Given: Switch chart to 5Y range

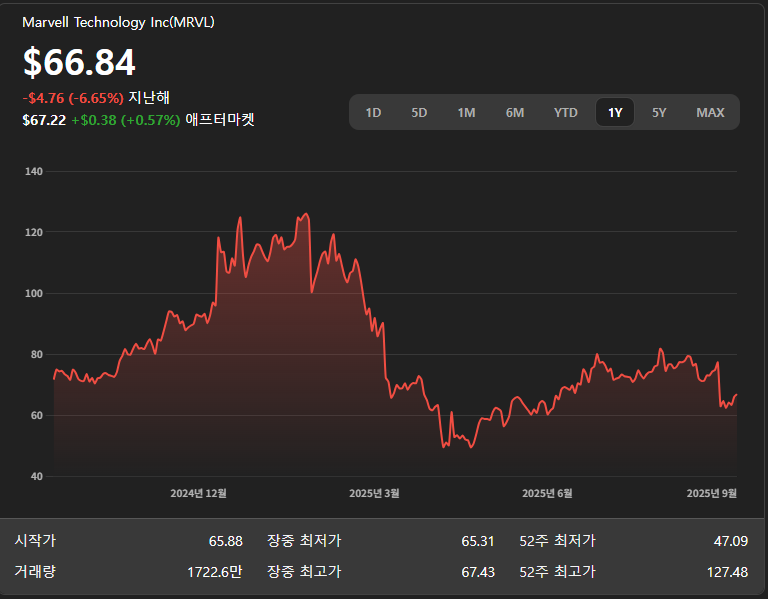Looking at the screenshot, I should (x=659, y=113).
